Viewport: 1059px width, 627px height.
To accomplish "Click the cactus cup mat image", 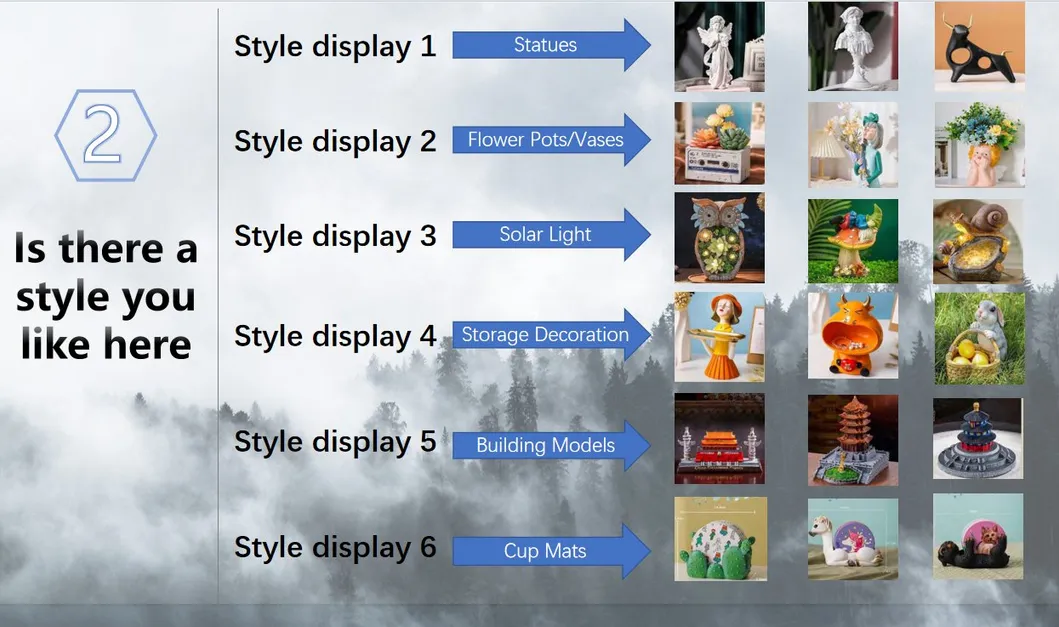I will (x=719, y=537).
